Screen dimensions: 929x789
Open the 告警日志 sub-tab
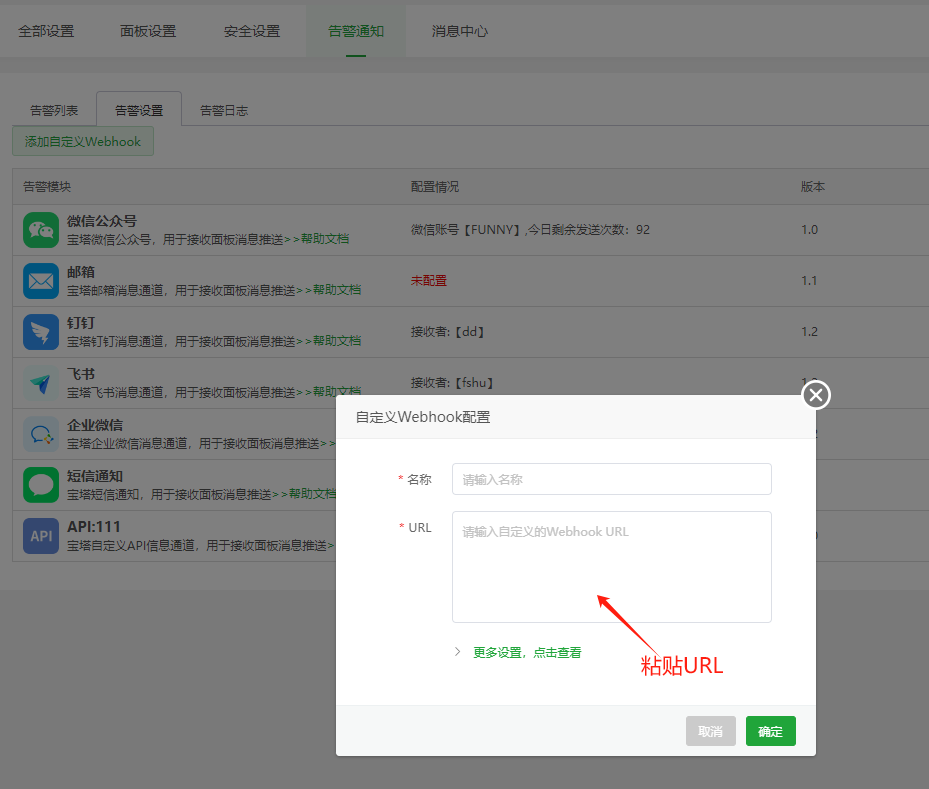(224, 110)
